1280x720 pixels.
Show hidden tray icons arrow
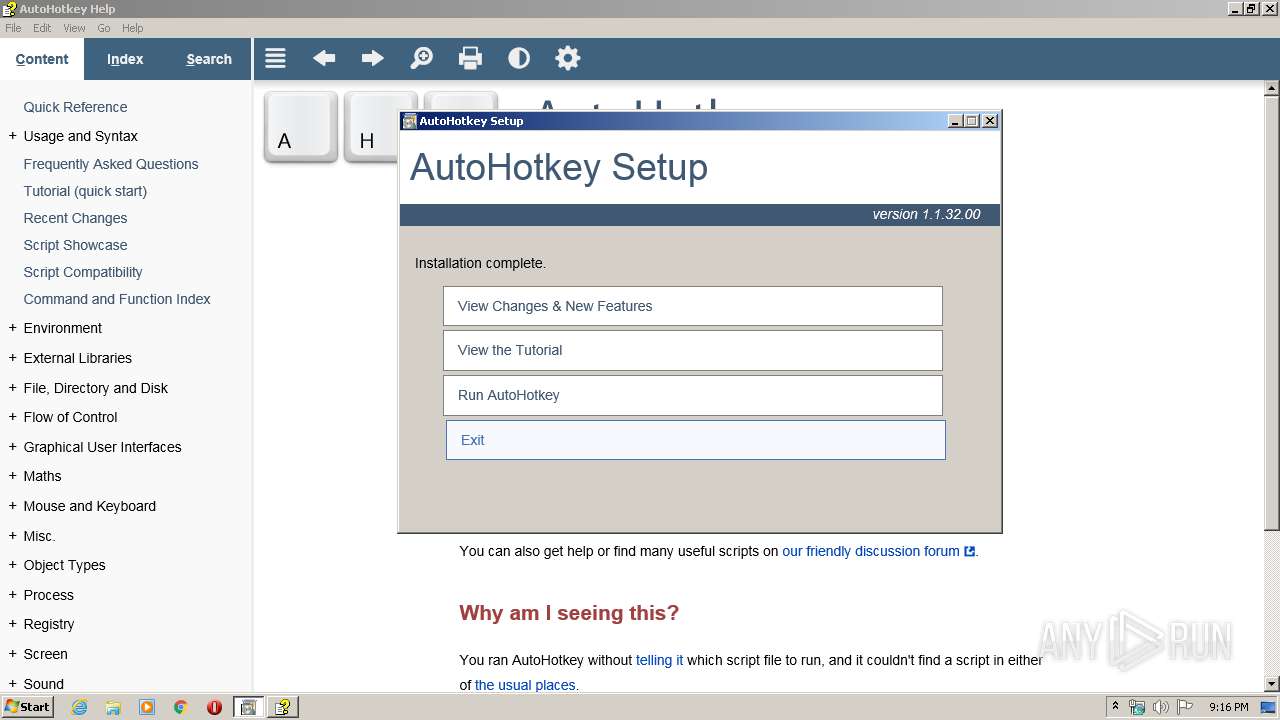click(1116, 707)
